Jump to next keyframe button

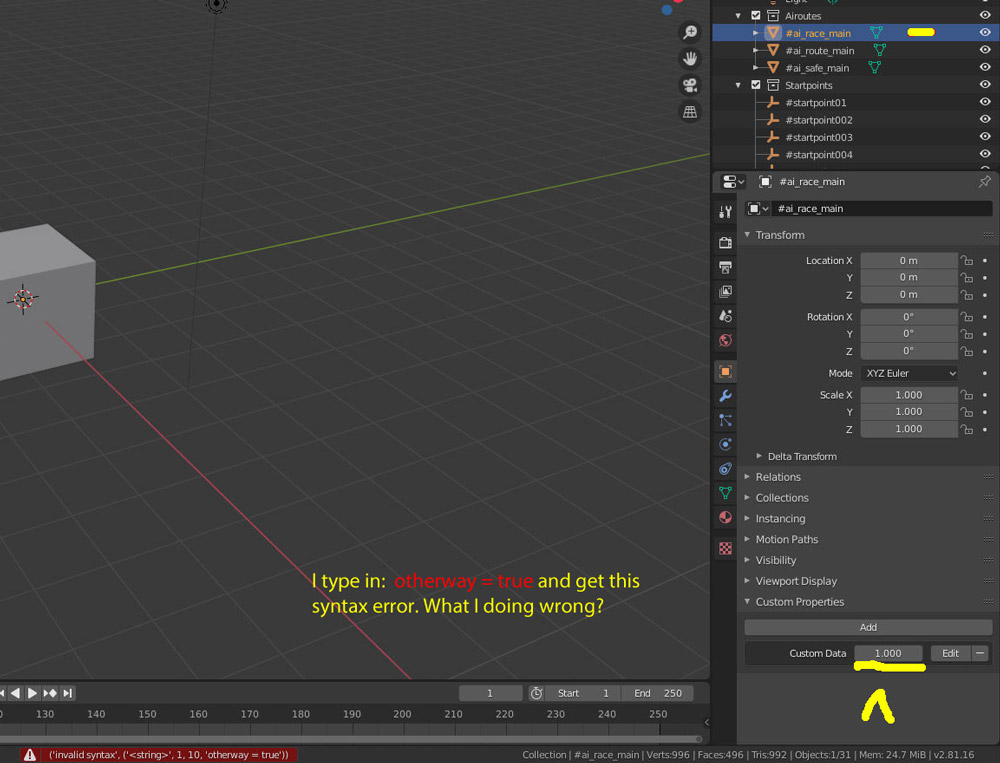click(x=50, y=693)
